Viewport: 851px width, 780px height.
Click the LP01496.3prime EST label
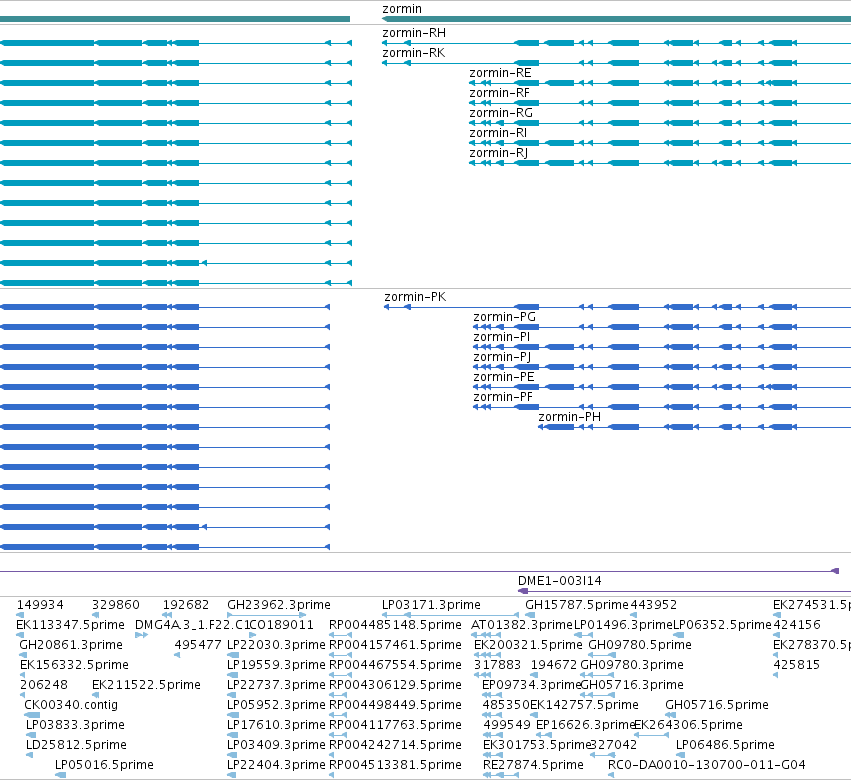(624, 625)
